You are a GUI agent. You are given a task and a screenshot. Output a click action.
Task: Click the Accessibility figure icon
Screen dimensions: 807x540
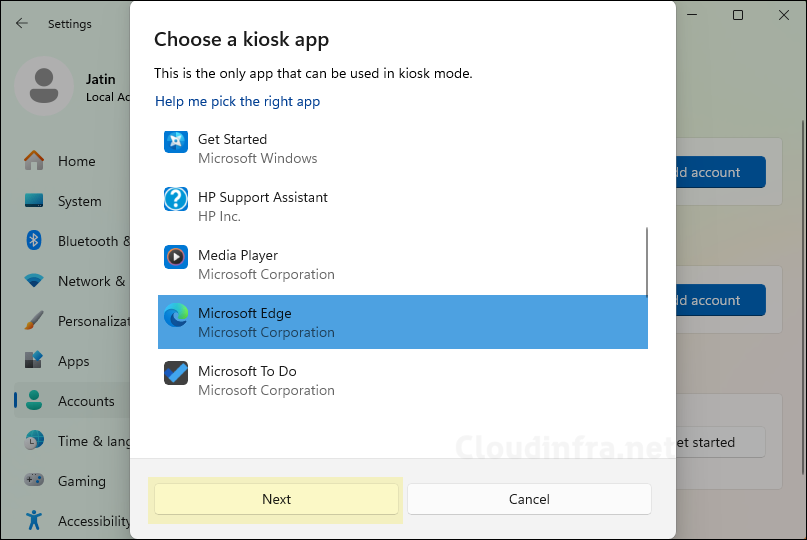pyautogui.click(x=34, y=520)
